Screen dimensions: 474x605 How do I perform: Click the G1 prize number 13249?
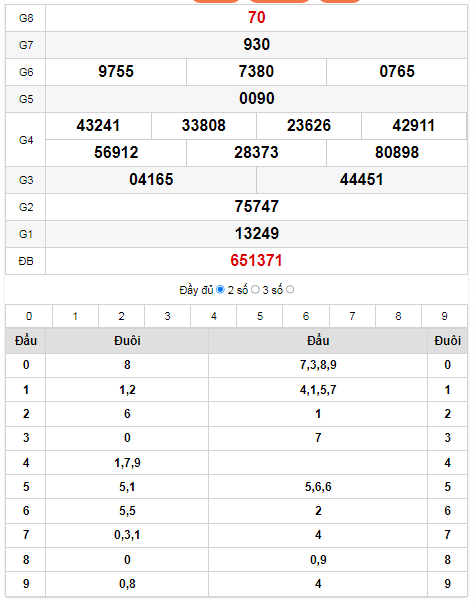point(257,233)
